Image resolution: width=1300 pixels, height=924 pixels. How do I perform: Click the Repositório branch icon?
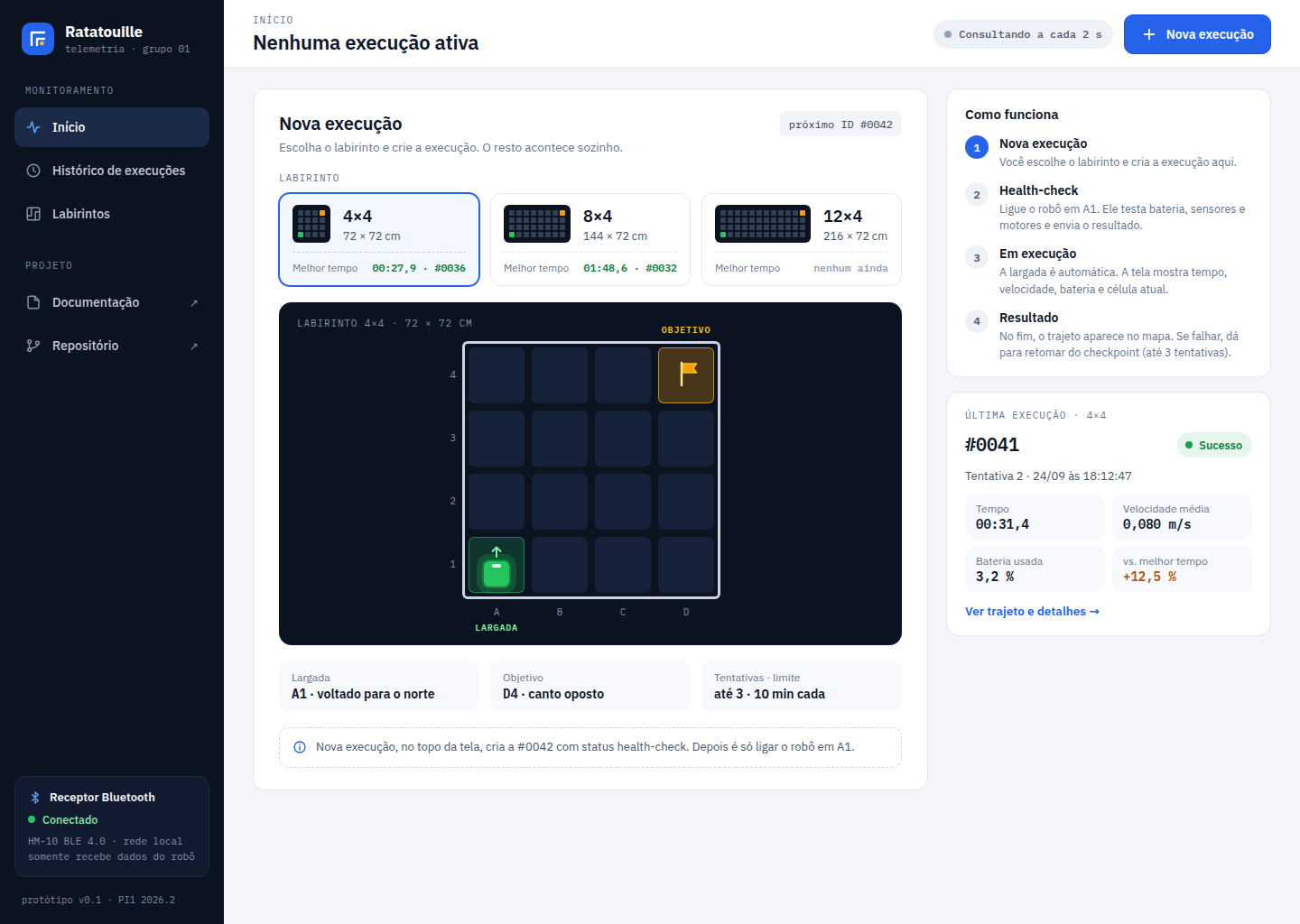(x=33, y=346)
